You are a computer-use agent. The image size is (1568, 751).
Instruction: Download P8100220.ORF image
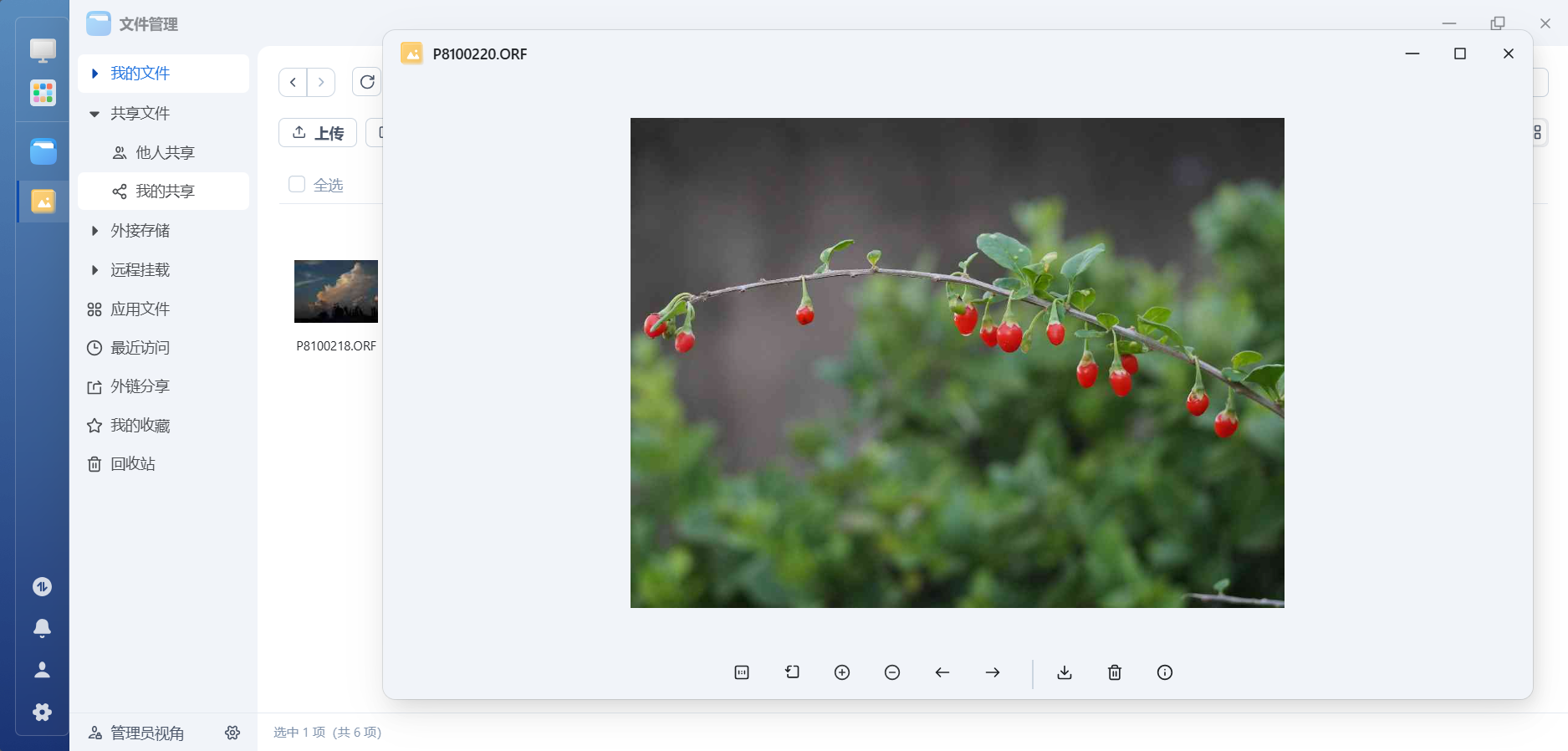pos(1065,672)
